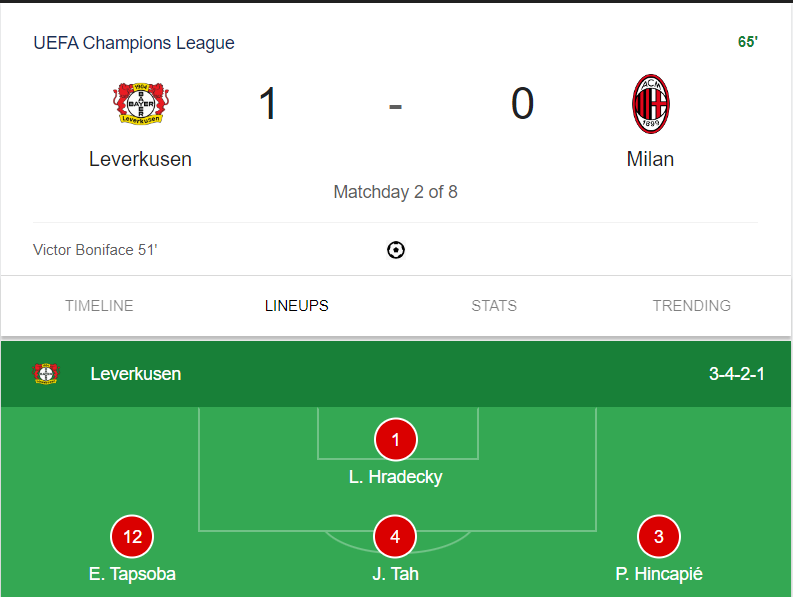Select number 12 player circle

[132, 536]
